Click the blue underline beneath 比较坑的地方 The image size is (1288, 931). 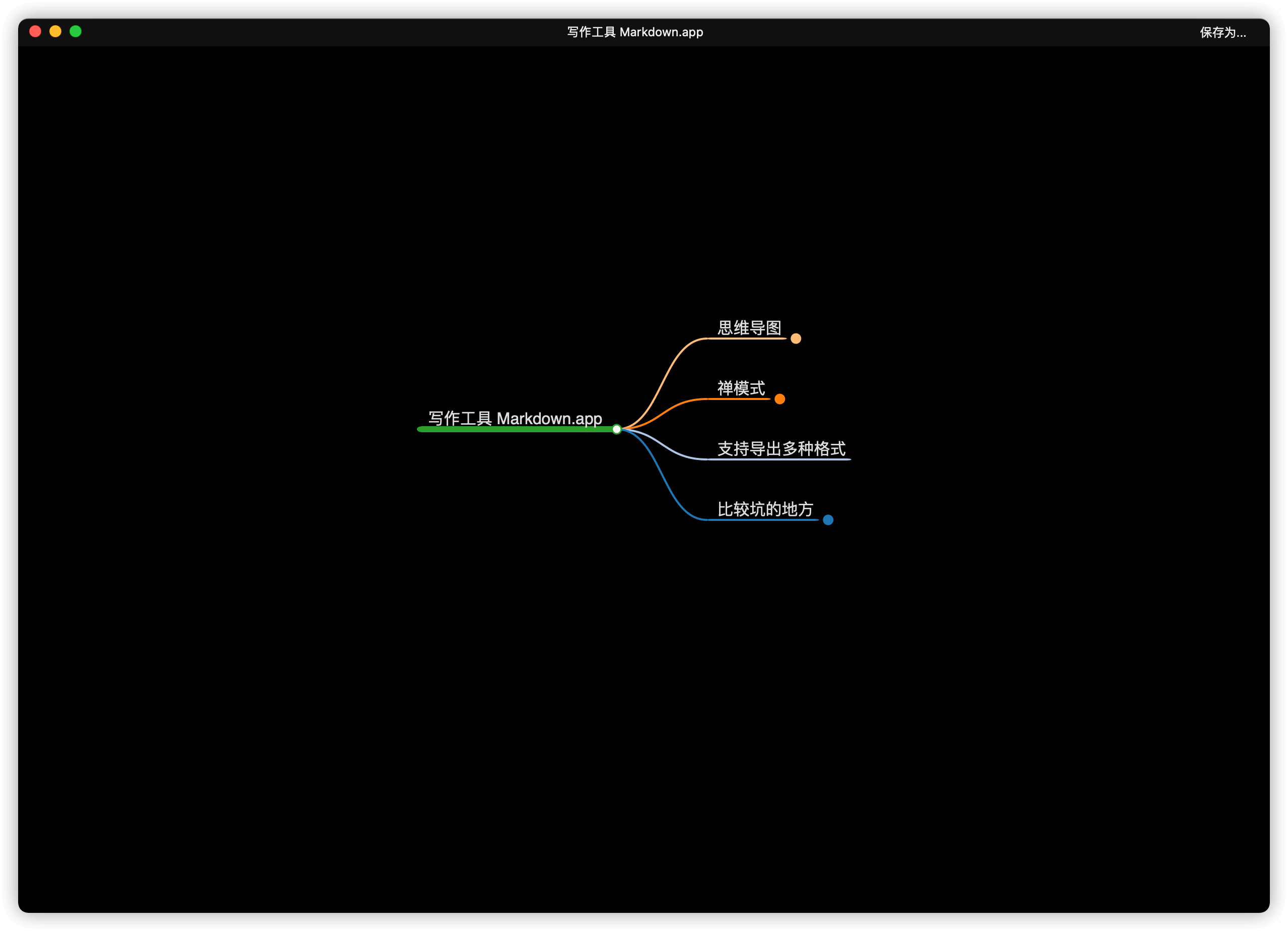pos(764,520)
